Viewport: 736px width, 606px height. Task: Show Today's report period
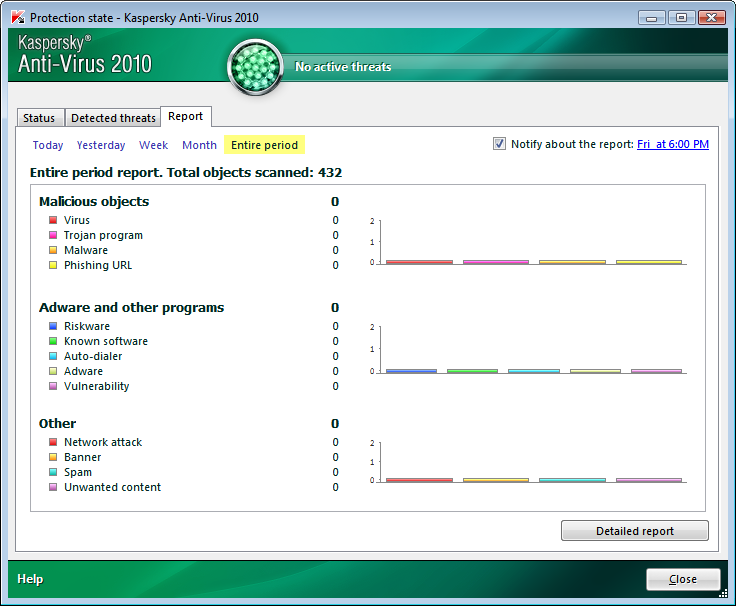tap(48, 145)
